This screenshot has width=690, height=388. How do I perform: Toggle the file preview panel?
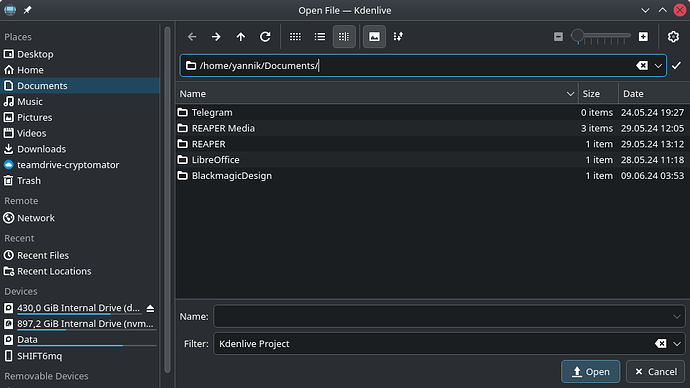(374, 37)
